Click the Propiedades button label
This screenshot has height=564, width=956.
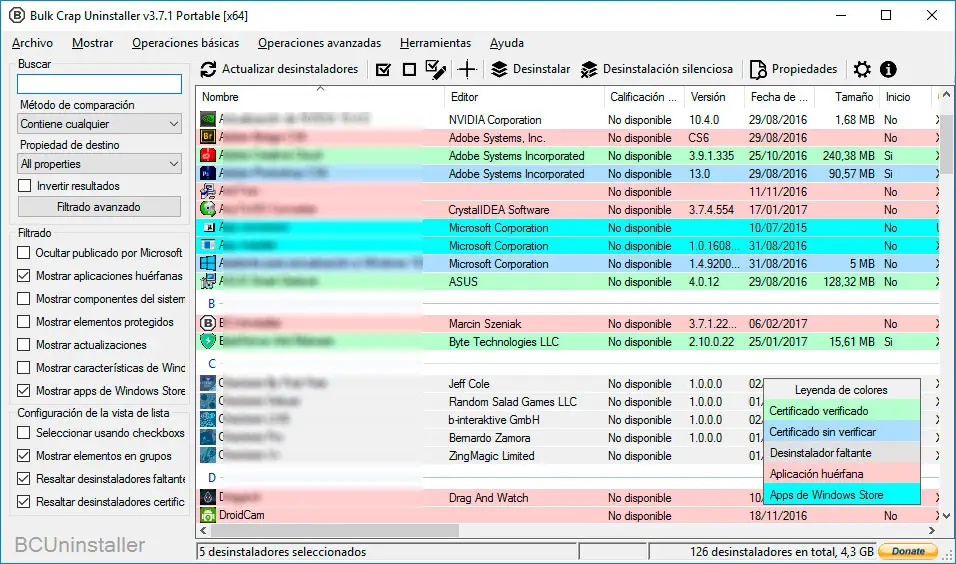click(x=804, y=69)
